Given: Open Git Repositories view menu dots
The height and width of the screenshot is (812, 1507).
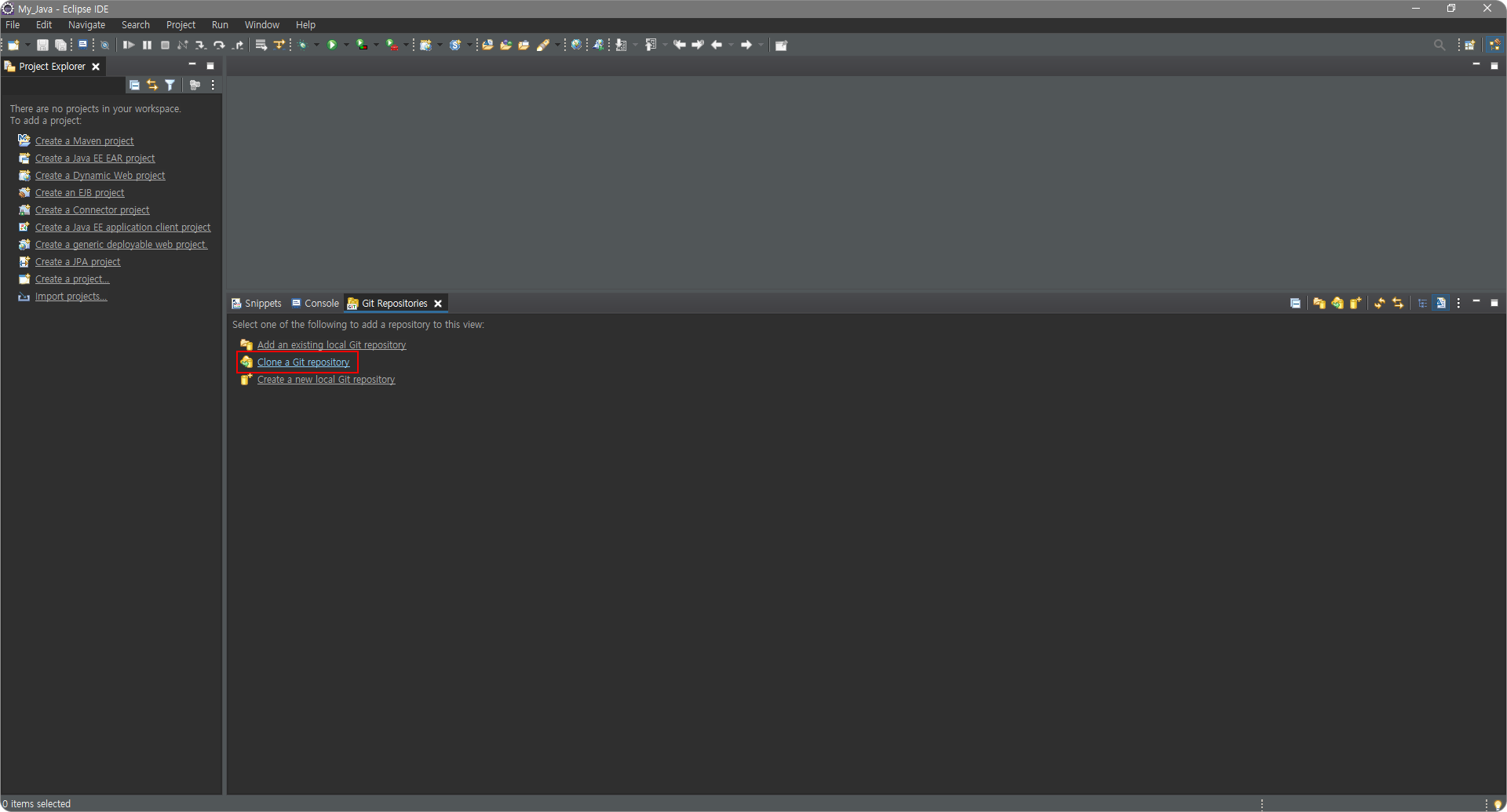Looking at the screenshot, I should click(1458, 303).
